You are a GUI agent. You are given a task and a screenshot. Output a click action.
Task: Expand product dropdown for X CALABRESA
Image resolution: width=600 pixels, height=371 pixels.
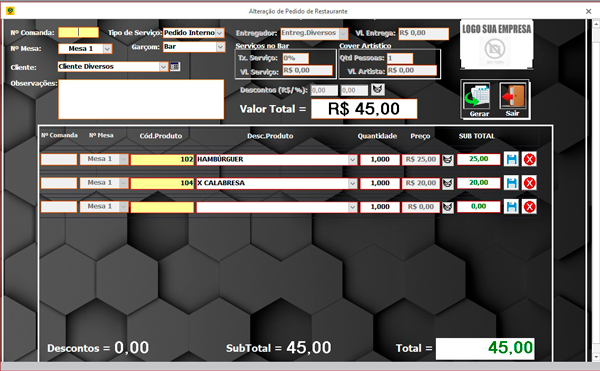(352, 184)
